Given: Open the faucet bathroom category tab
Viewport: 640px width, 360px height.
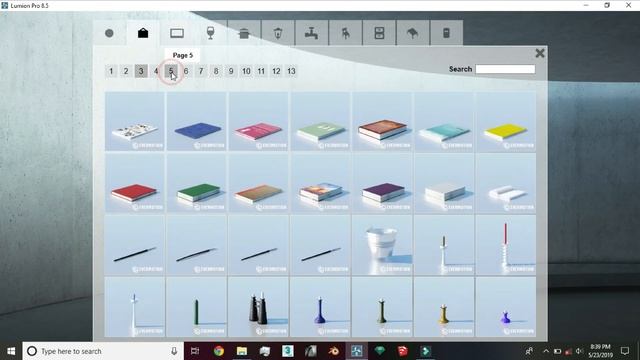Looking at the screenshot, I should pyautogui.click(x=311, y=33).
